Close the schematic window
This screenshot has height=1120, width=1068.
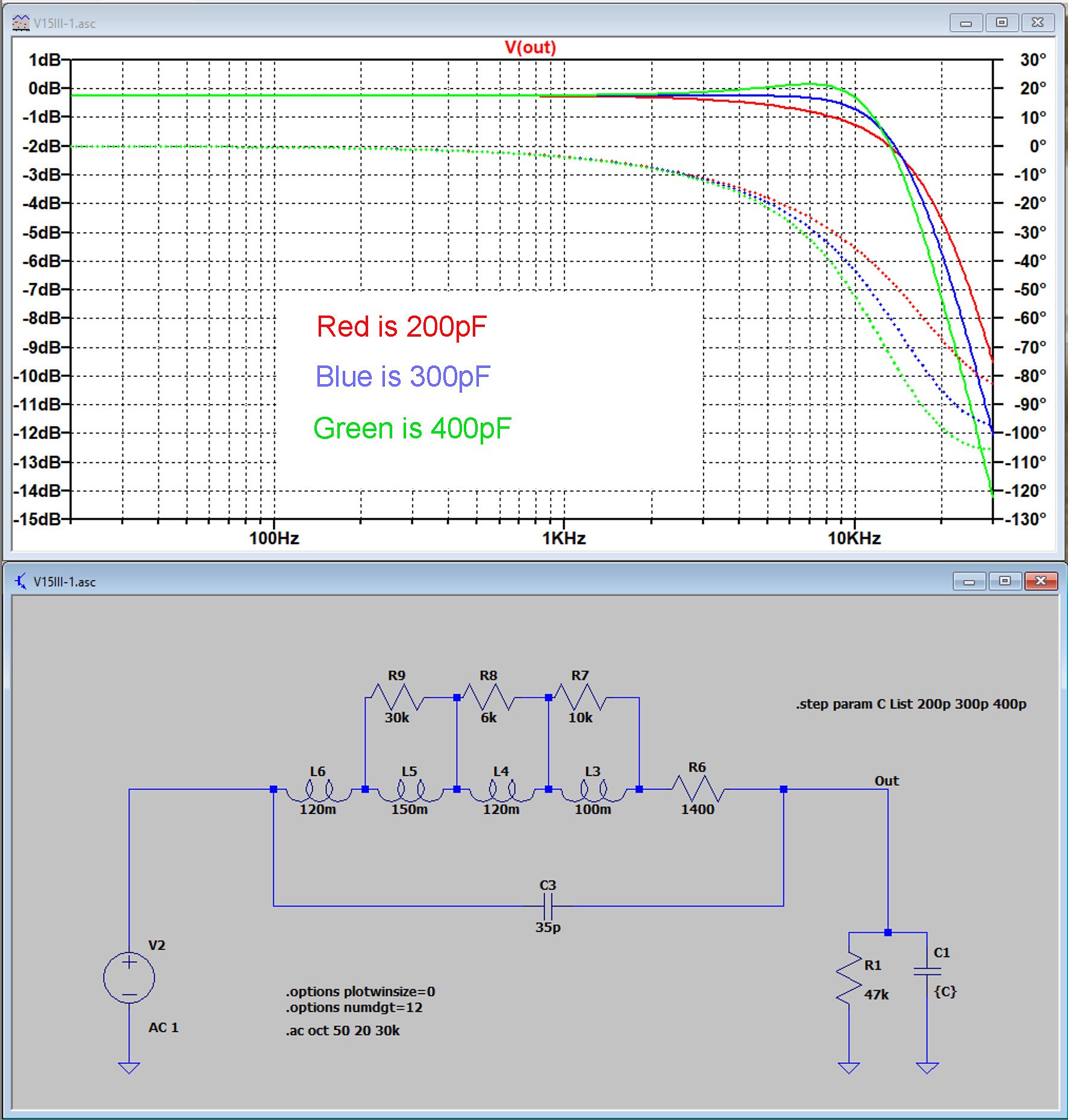pyautogui.click(x=1041, y=581)
